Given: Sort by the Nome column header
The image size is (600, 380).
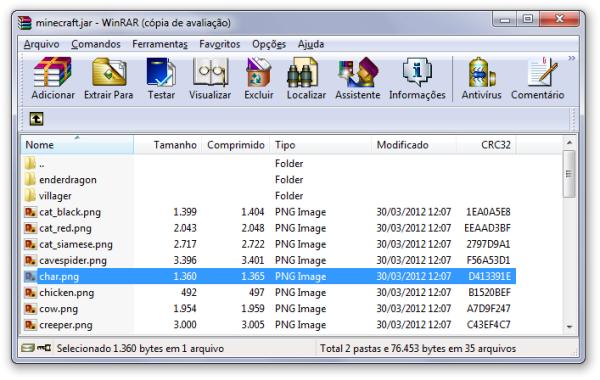Looking at the screenshot, I should [77, 145].
